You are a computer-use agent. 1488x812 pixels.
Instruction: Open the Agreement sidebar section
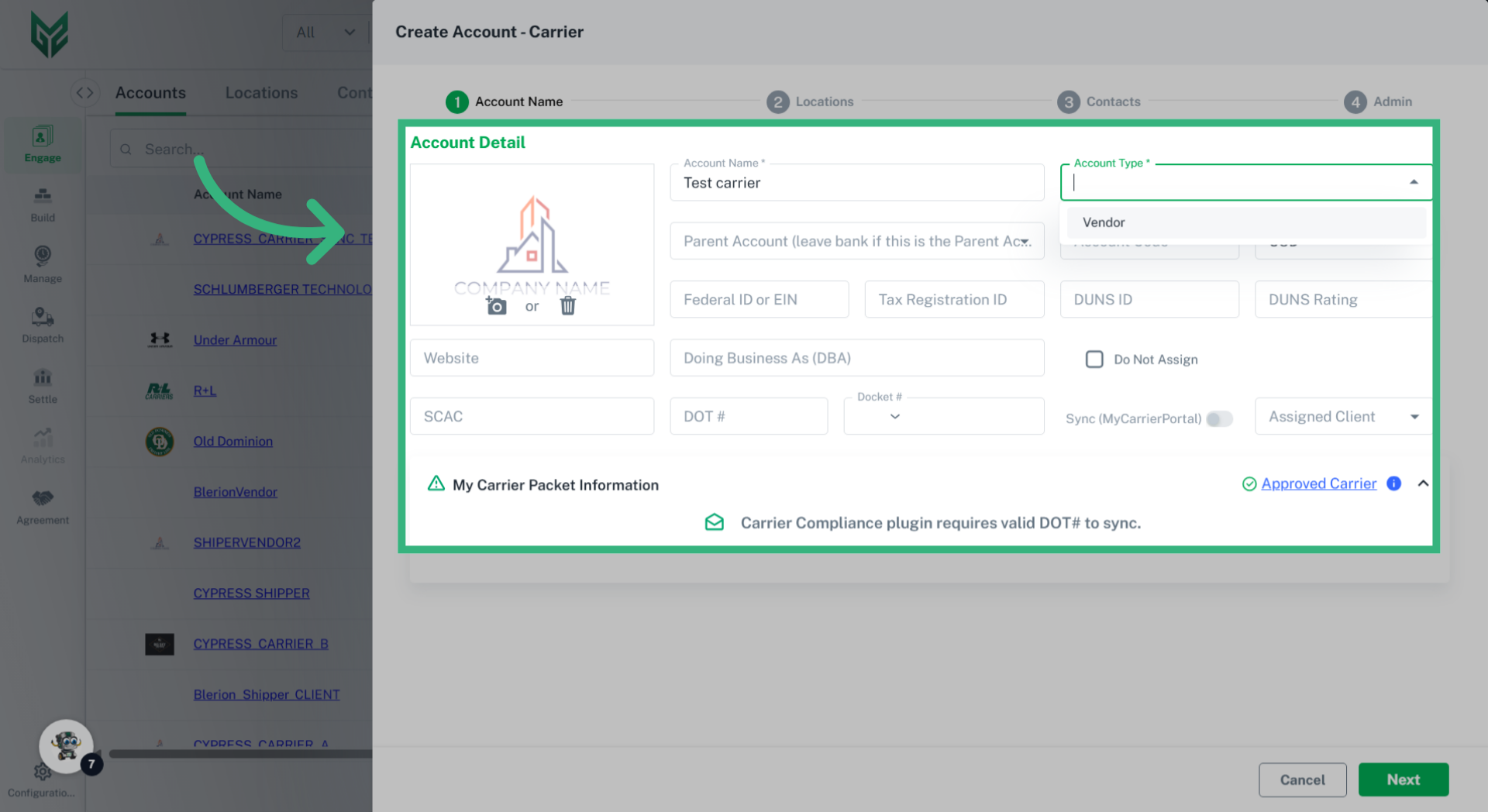[x=43, y=507]
